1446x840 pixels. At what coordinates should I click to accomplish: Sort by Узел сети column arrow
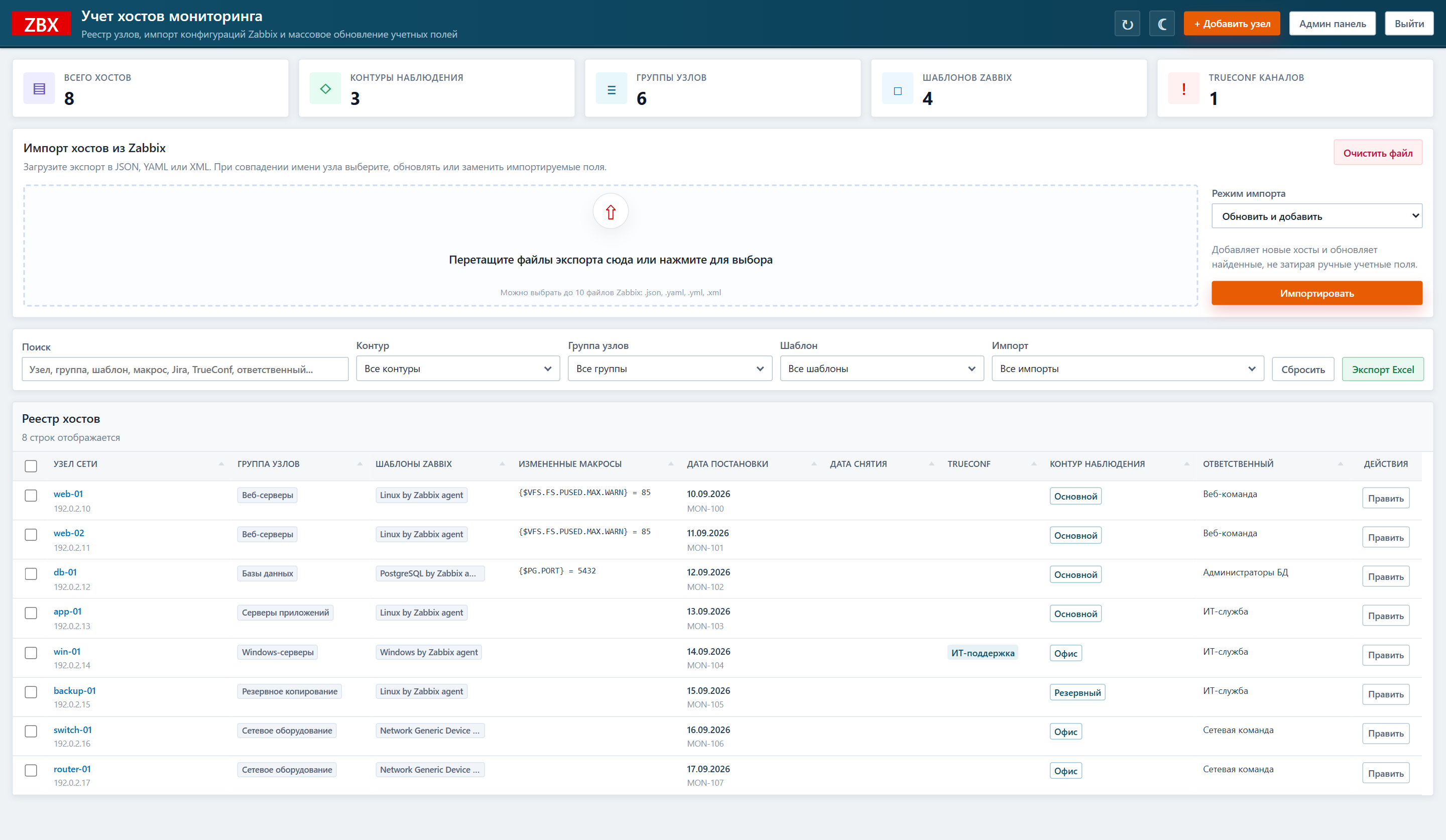coord(221,463)
